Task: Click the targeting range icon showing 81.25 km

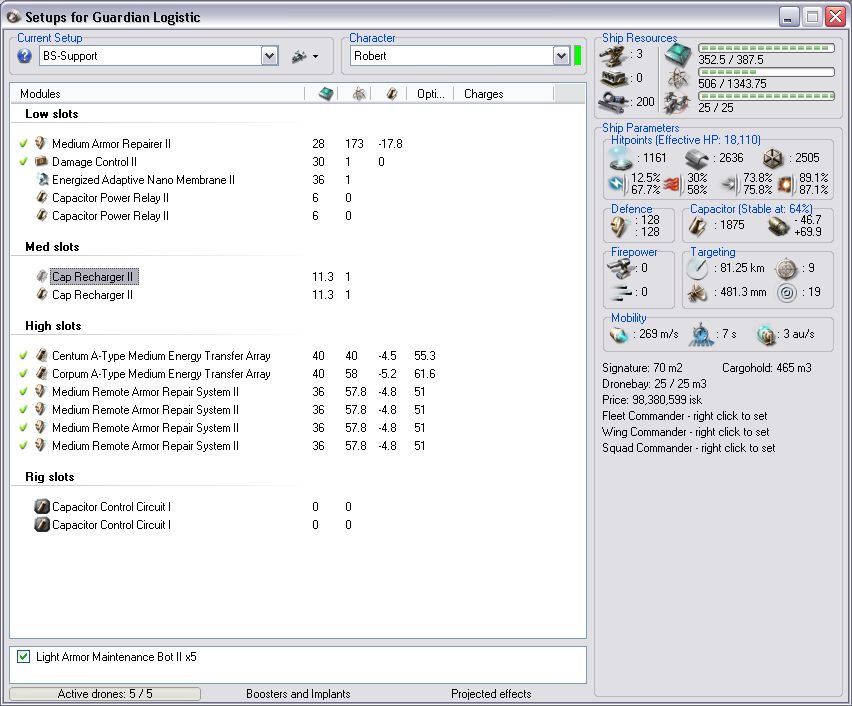Action: (697, 268)
